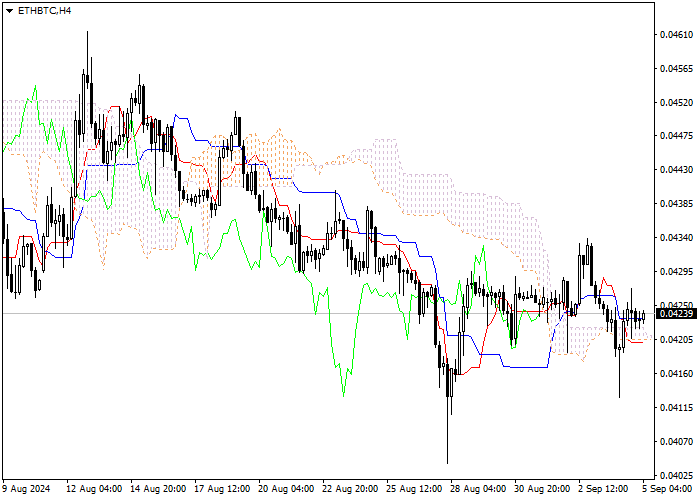Click the 0.04160 price axis label
This screenshot has width=700, height=500.
[677, 374]
